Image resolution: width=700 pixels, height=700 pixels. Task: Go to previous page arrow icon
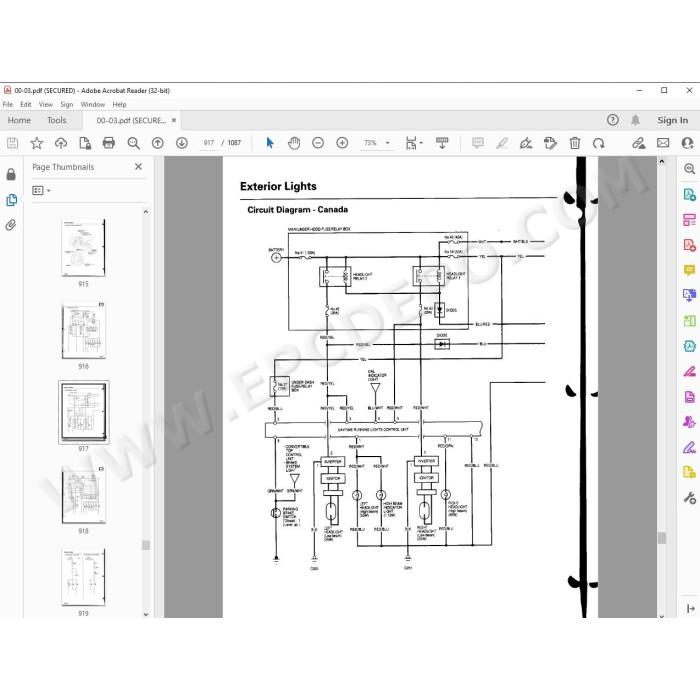tap(158, 143)
